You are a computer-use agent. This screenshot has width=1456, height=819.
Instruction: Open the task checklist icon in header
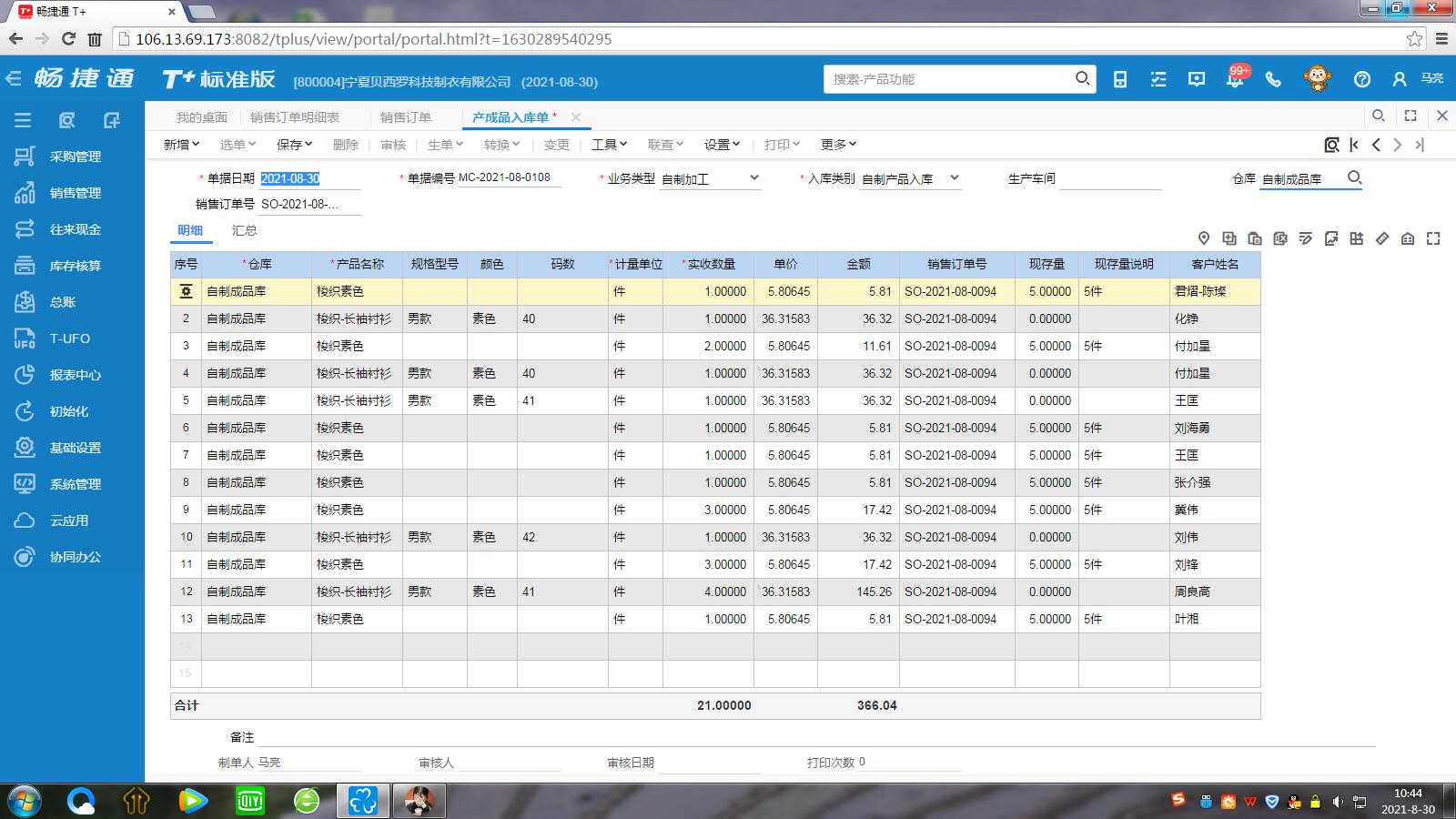tap(1158, 79)
